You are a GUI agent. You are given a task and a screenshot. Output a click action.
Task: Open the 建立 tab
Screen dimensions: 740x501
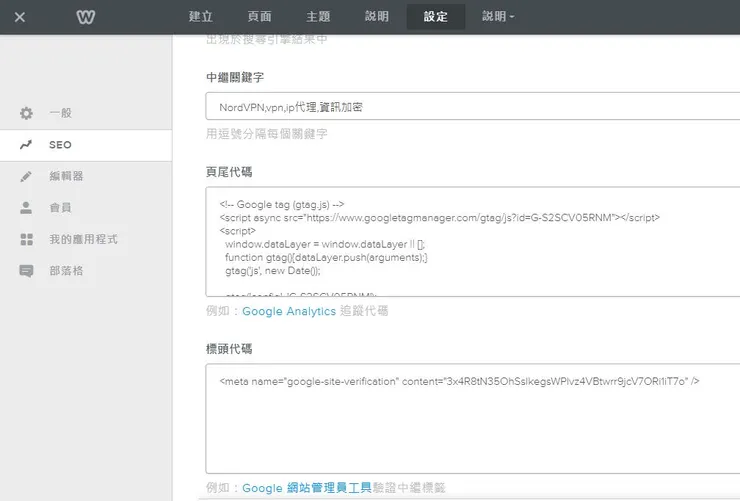pyautogui.click(x=201, y=17)
